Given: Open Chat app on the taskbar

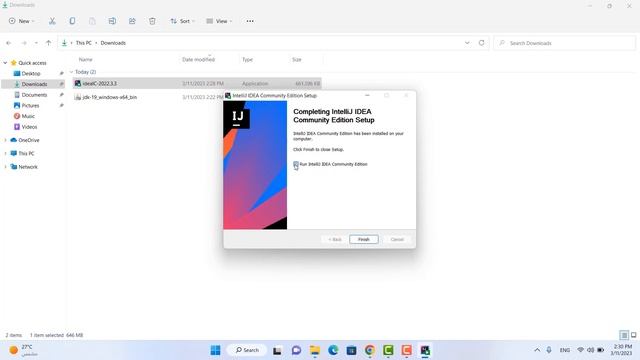Looking at the screenshot, I should (296, 350).
